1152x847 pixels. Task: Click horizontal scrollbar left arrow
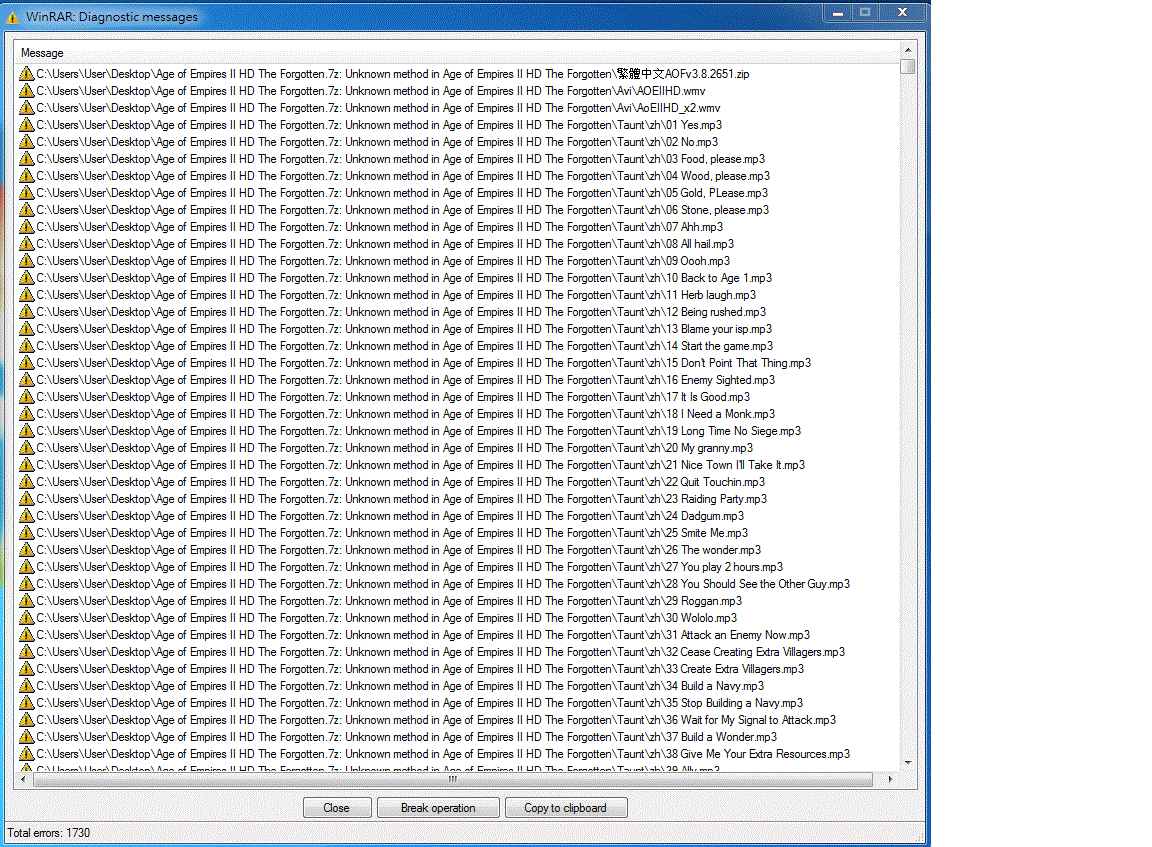(x=24, y=779)
